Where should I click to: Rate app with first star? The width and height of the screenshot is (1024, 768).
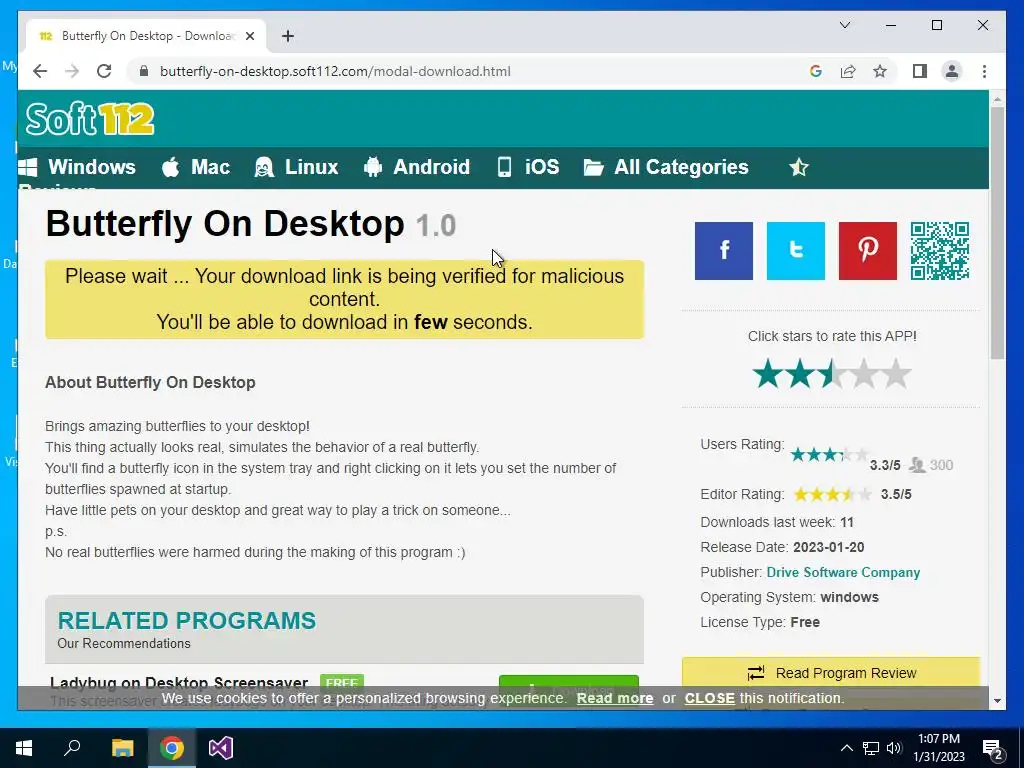click(x=767, y=374)
